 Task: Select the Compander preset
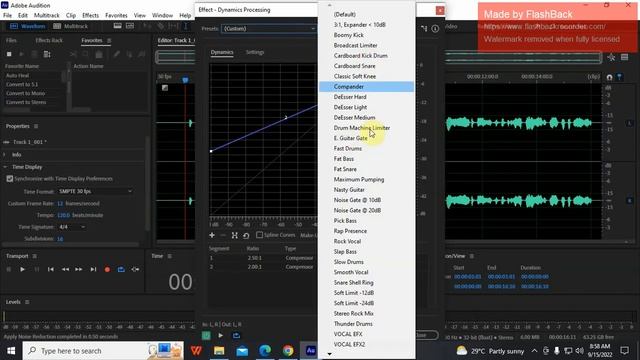coord(366,87)
